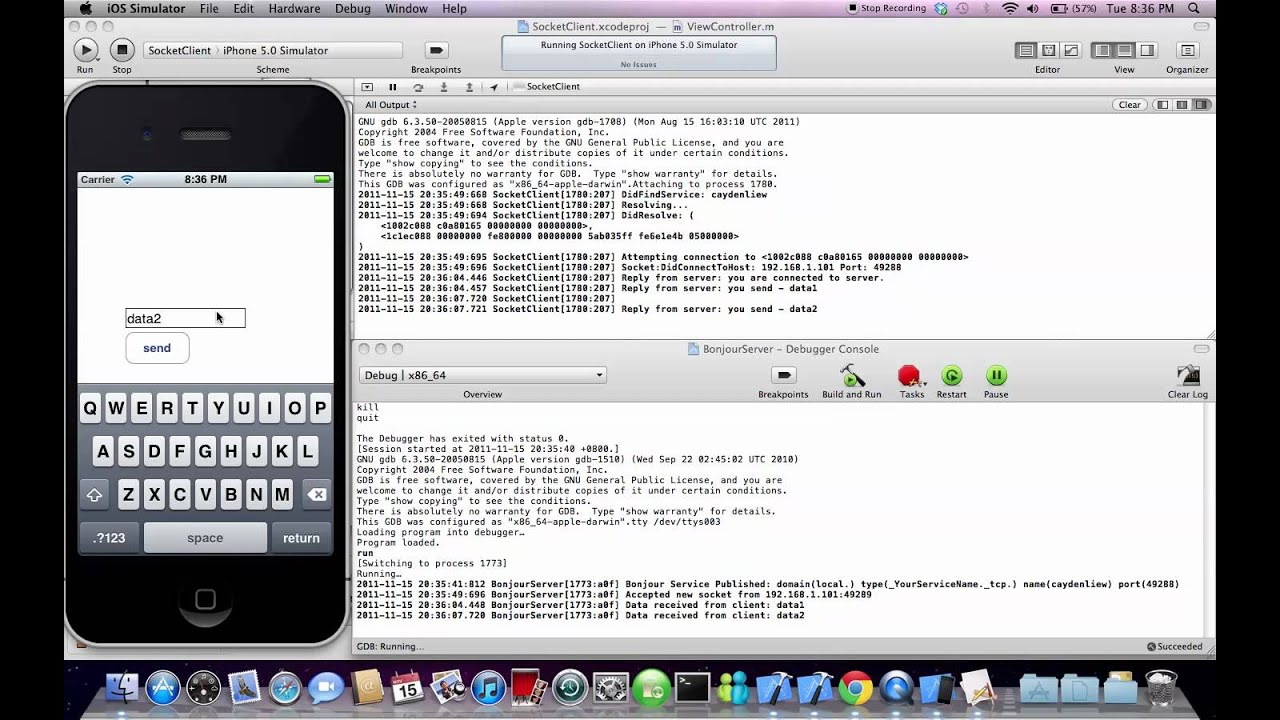
Task: Click the green Restart icon
Action: 952,376
